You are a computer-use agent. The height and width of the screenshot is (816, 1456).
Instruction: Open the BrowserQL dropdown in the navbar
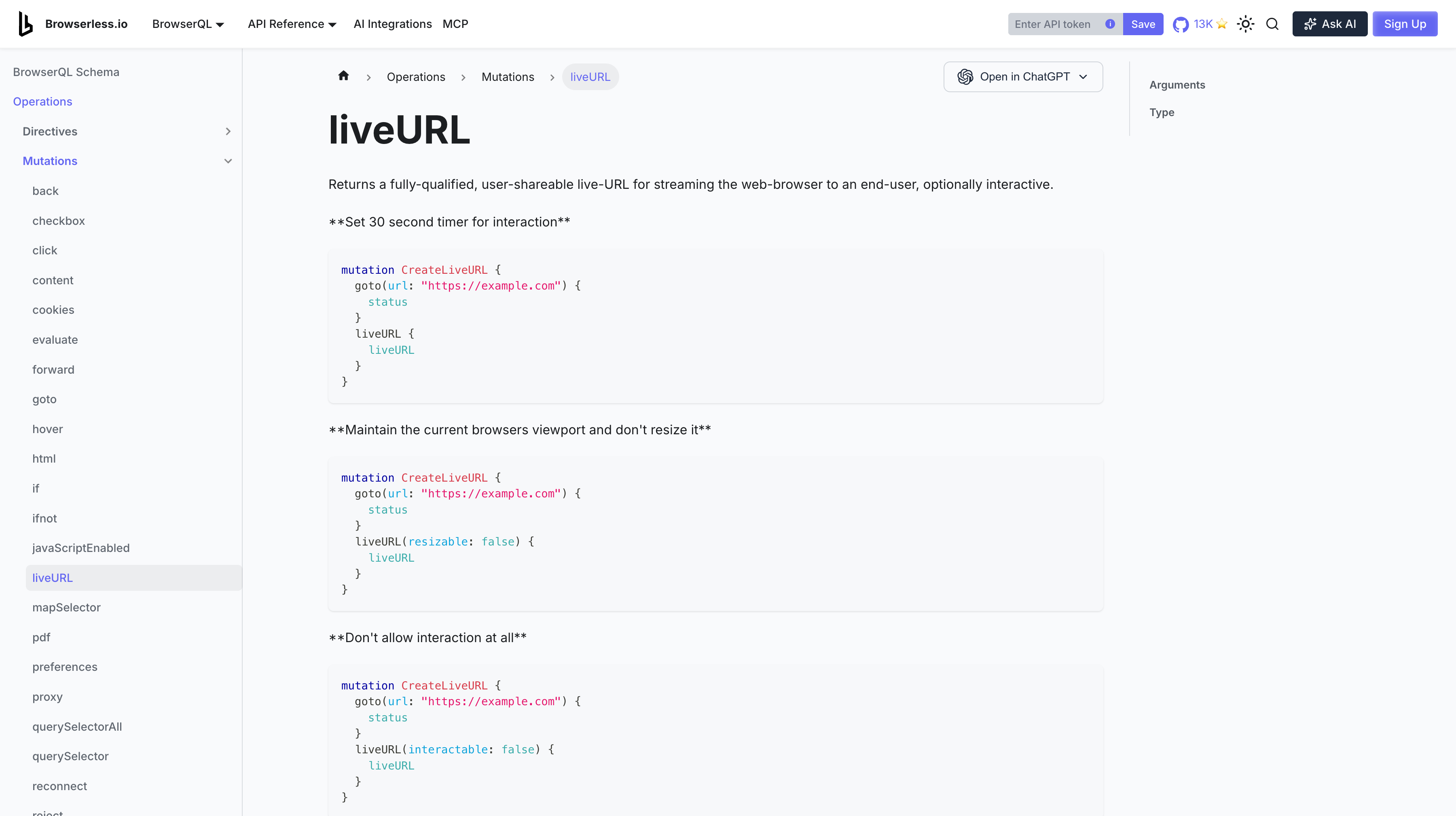coord(188,24)
